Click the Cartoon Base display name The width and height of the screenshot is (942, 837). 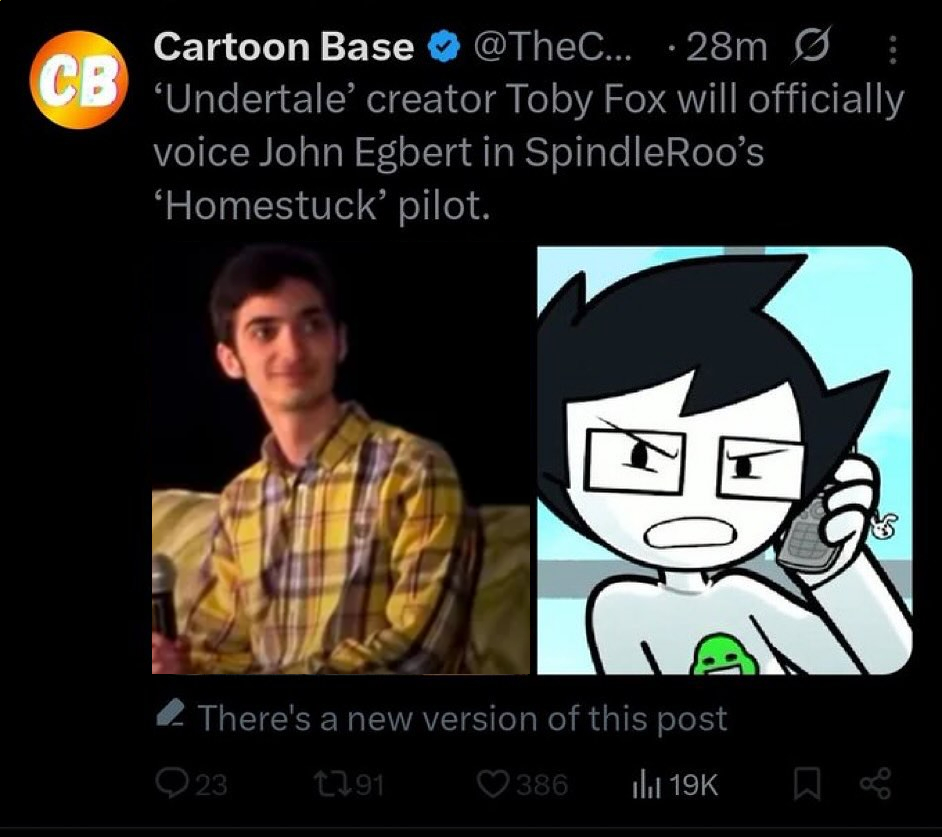(284, 46)
